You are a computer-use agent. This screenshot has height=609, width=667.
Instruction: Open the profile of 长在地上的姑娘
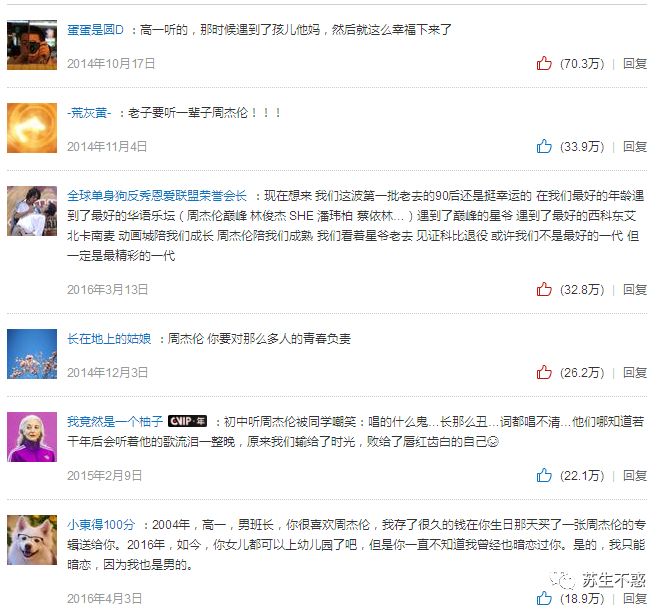[x=109, y=338]
